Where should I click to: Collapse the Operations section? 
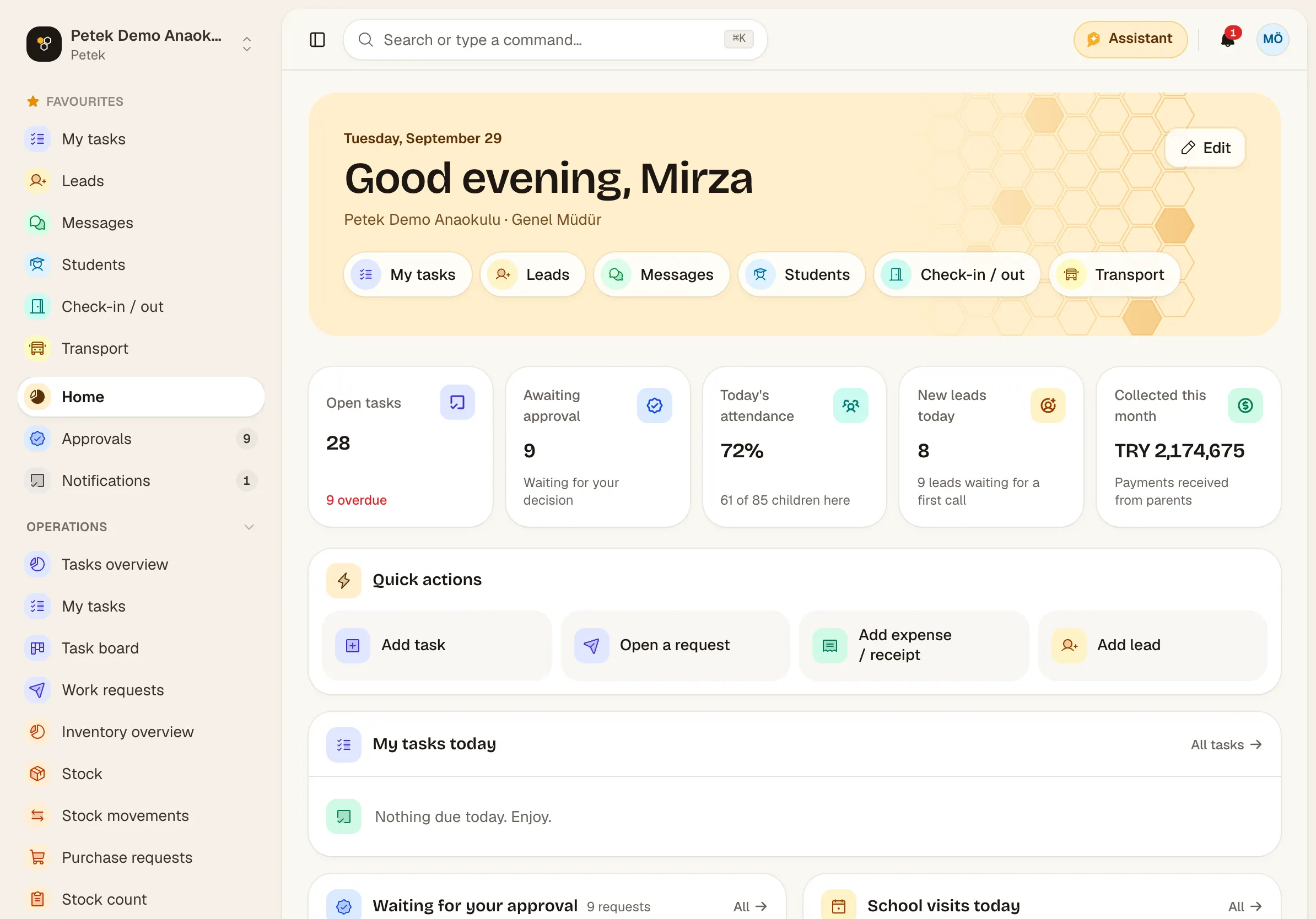point(249,527)
